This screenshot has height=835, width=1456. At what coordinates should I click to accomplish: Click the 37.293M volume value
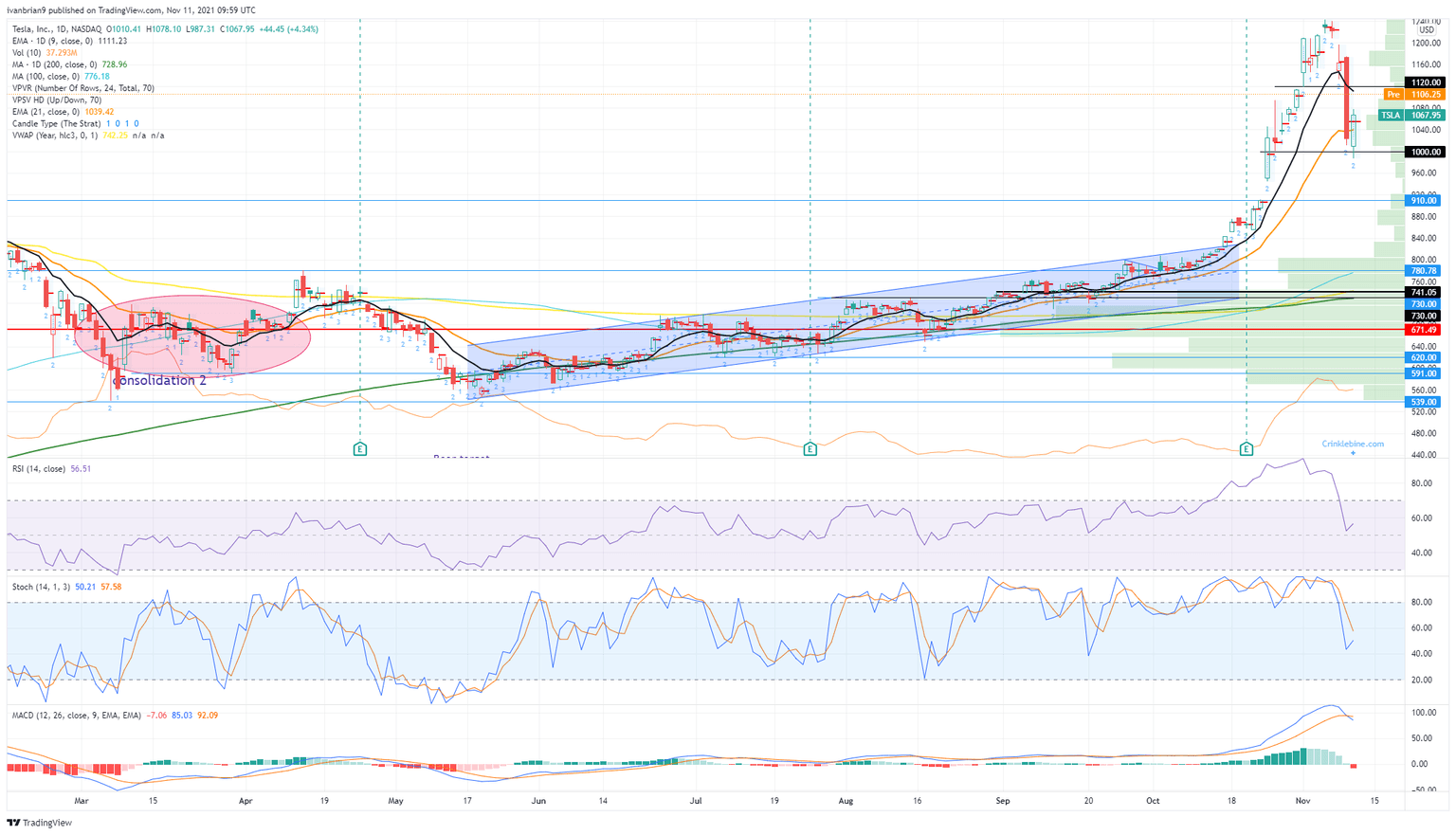coord(62,53)
